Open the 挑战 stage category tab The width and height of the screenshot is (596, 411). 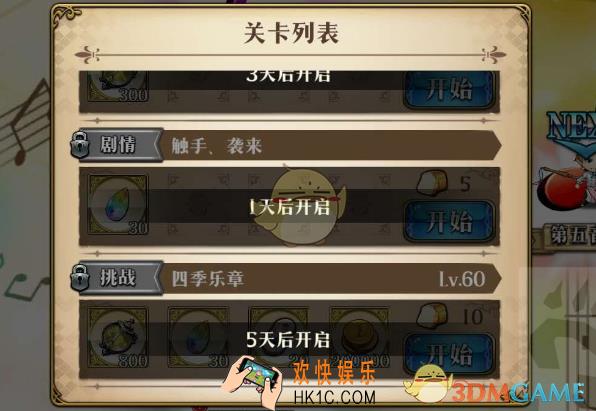tap(118, 278)
